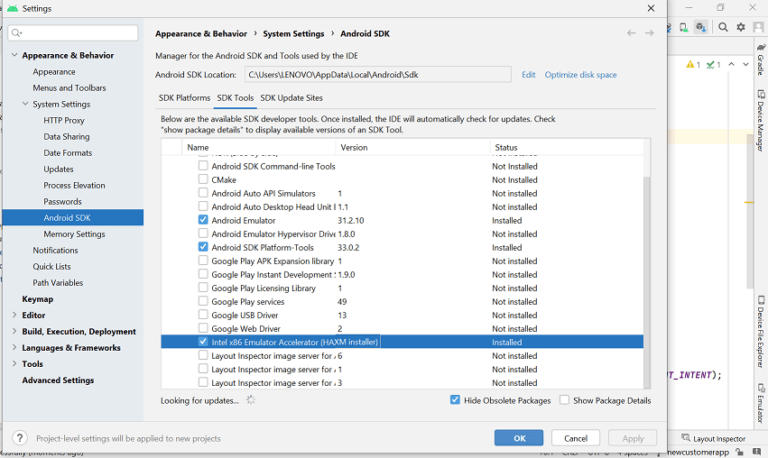Switch to the SDK Update Sites tab

pos(291,98)
